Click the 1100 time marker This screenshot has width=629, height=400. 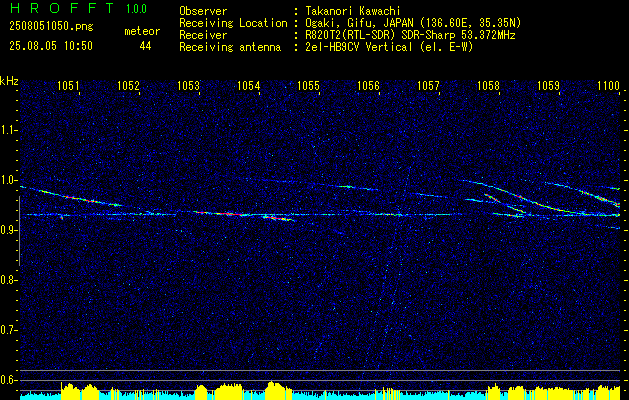[x=609, y=85]
